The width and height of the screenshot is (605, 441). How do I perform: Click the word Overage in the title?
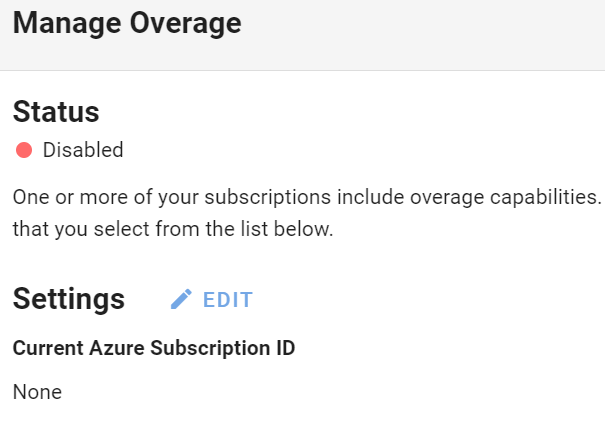click(186, 23)
